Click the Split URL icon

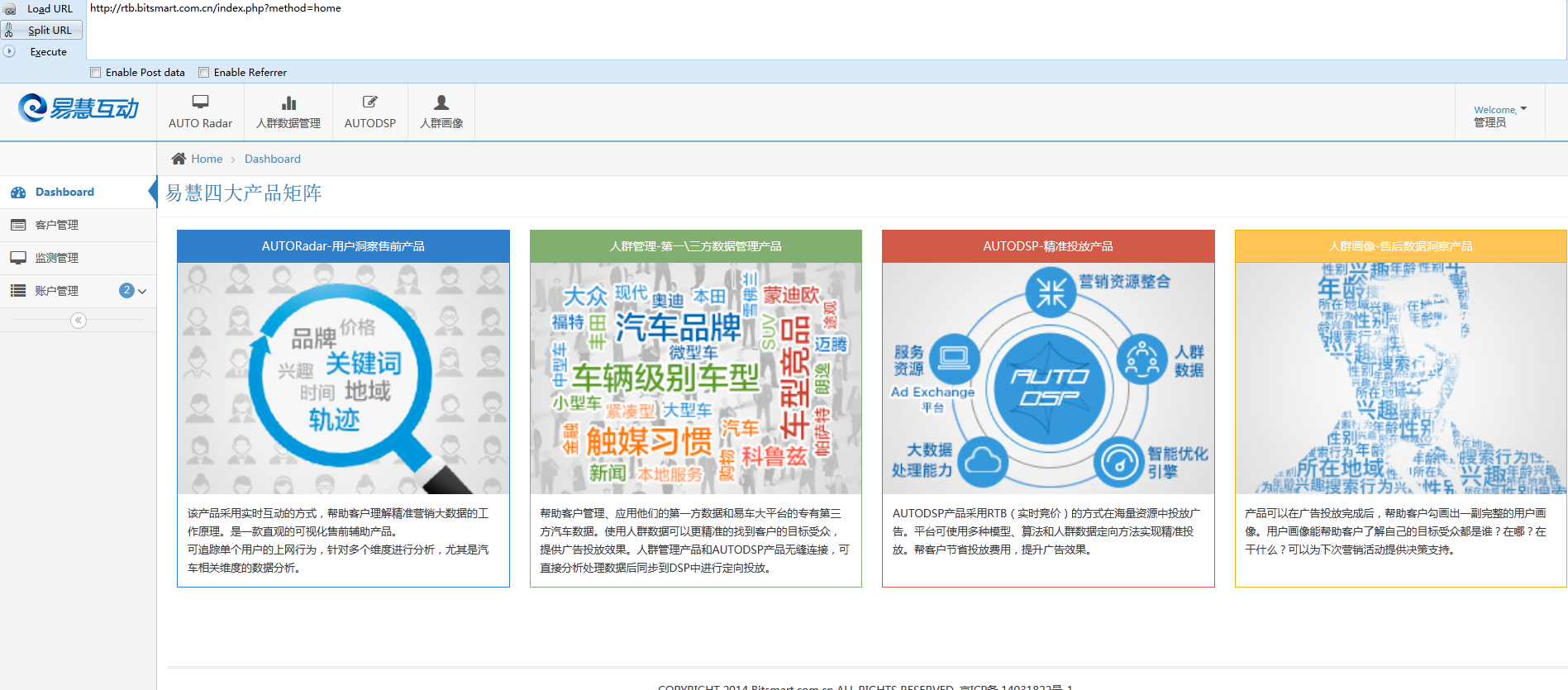pos(9,31)
